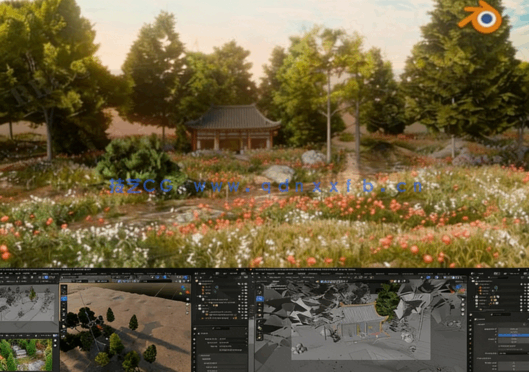Click the rendered forest image preview at bottom-left
Image resolution: width=529 pixels, height=372 pixels.
pos(26,355)
